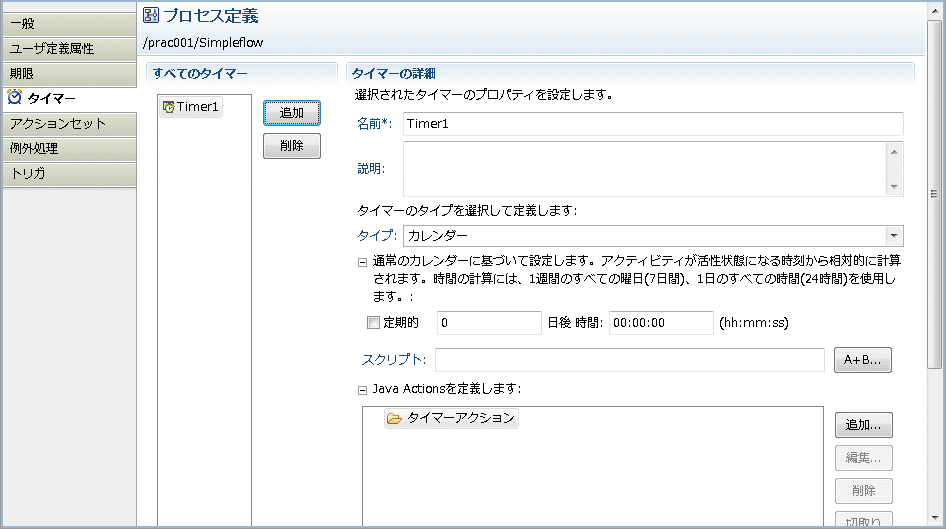Click 説明 text area scroll down arrow
The image size is (946, 529).
pyautogui.click(x=894, y=186)
